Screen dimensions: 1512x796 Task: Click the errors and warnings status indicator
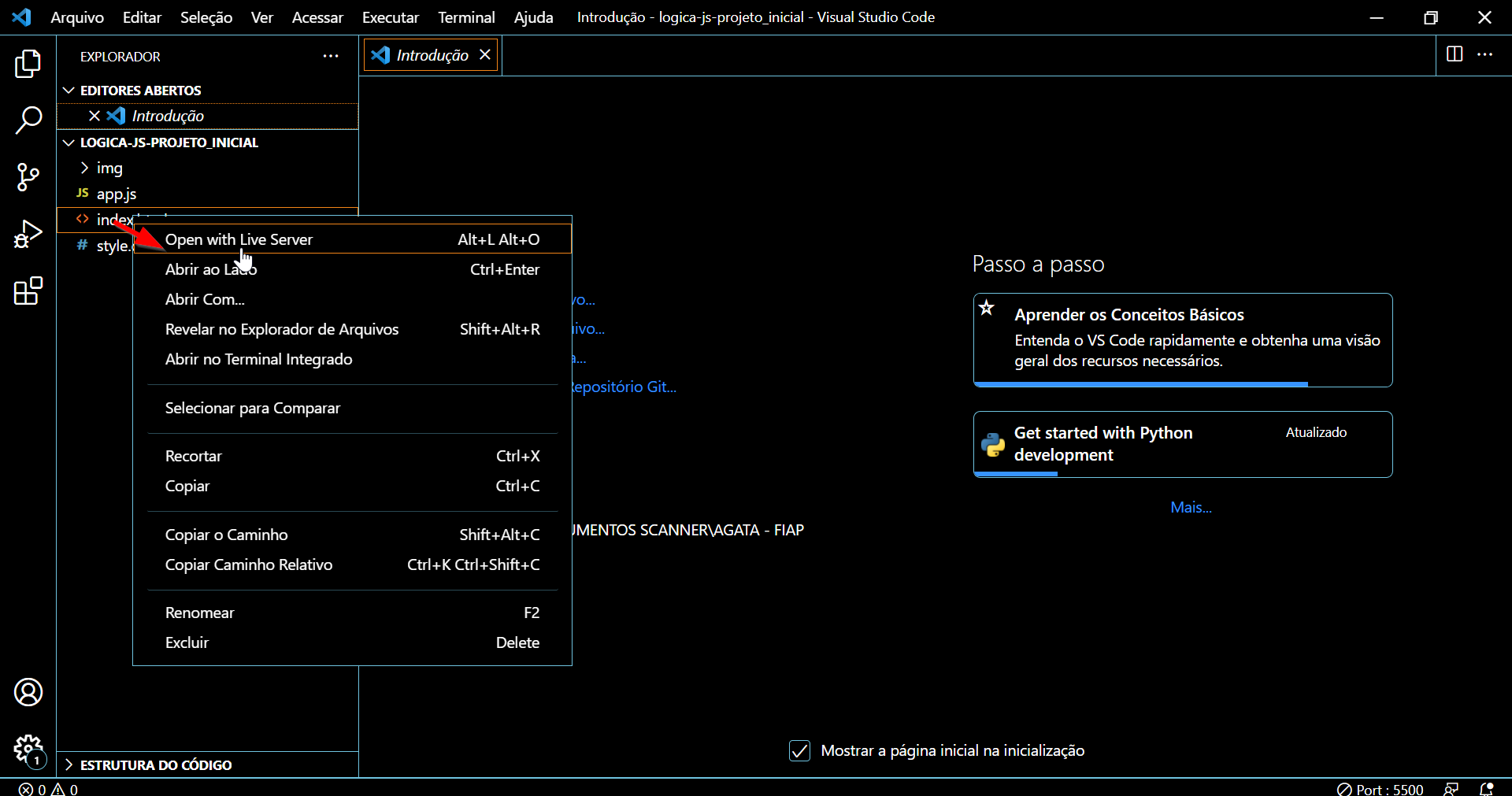(x=48, y=789)
